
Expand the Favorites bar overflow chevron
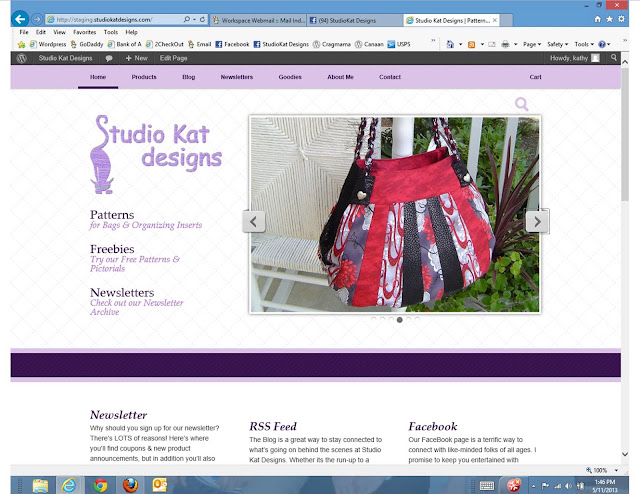click(x=433, y=40)
